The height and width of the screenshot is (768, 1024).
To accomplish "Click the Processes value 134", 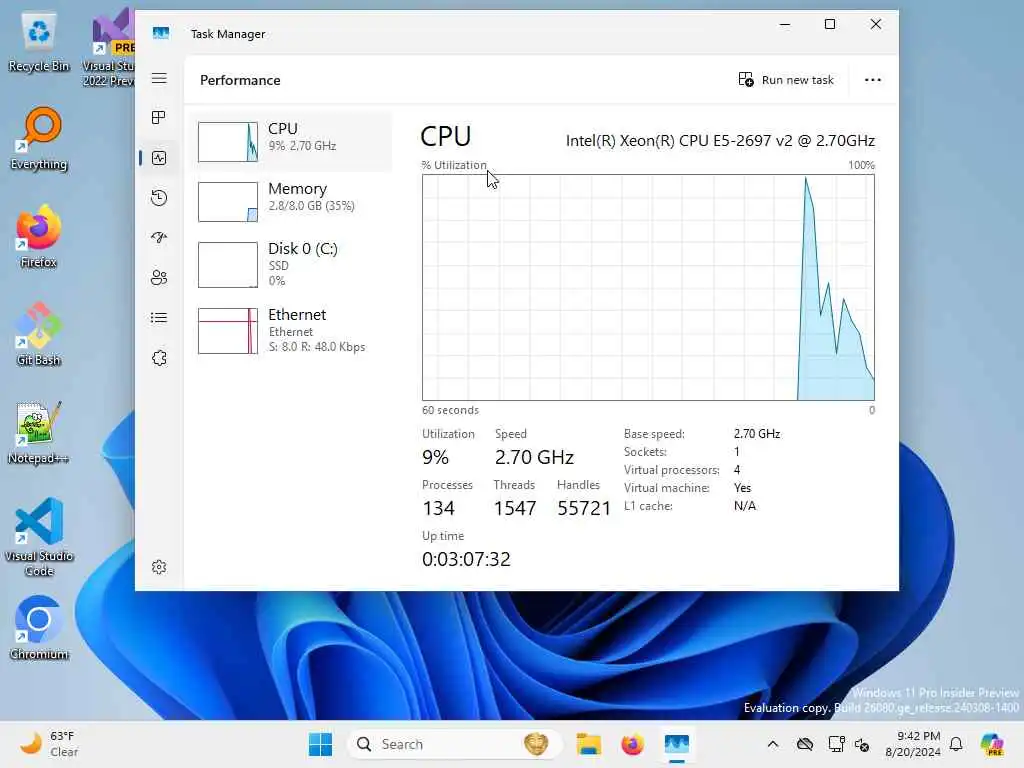I will 438,508.
